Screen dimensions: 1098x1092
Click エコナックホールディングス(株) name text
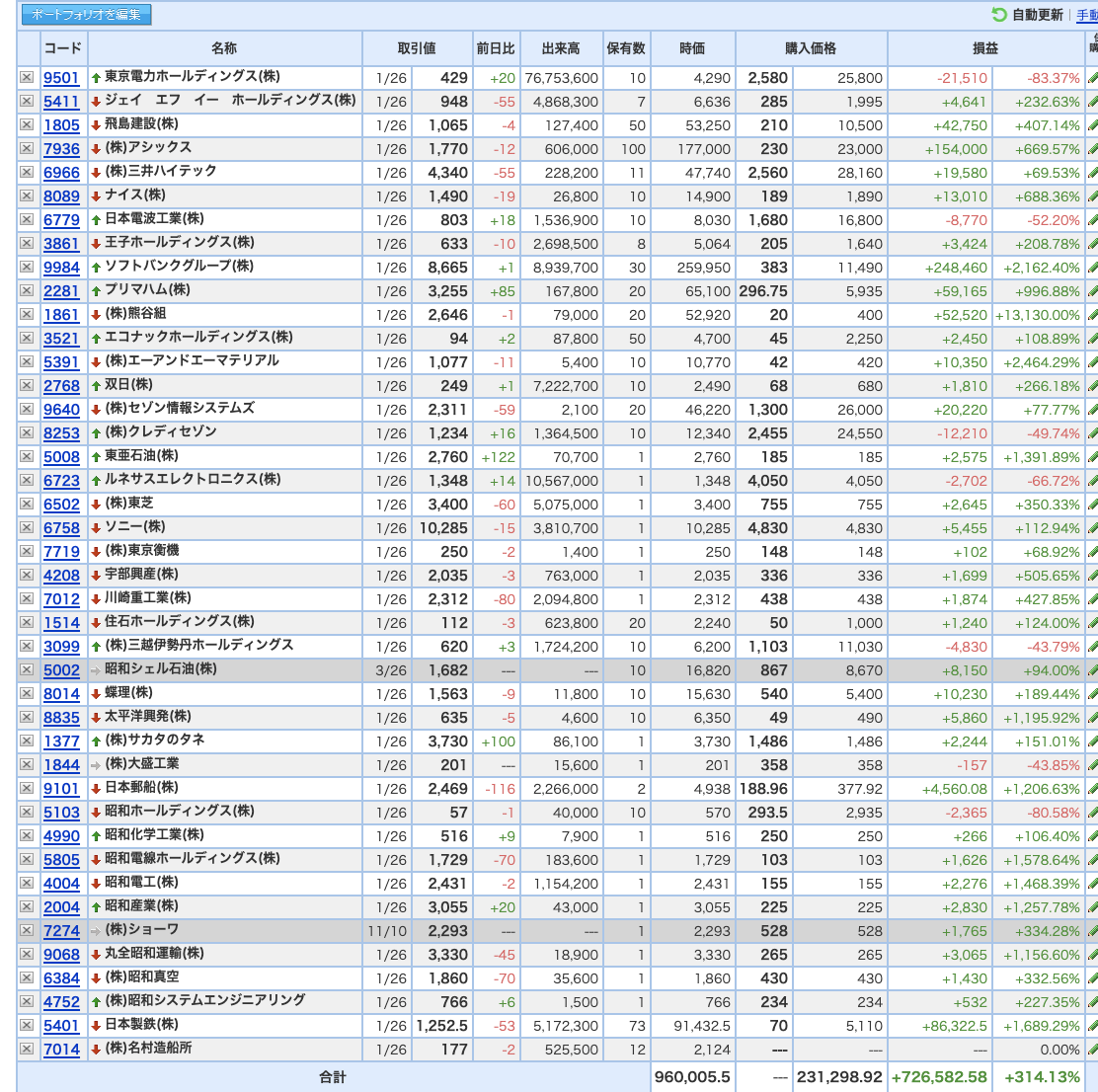198,338
